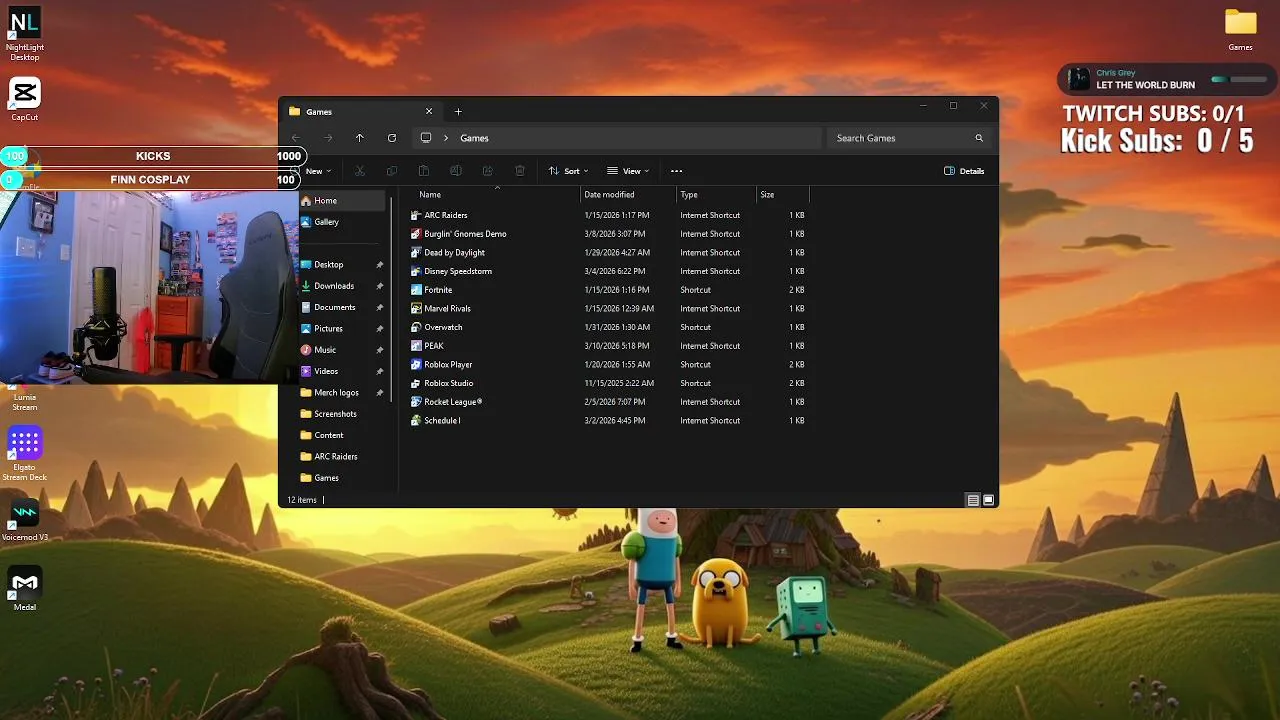1280x720 pixels.
Task: Click the navigation pane scrollbar
Action: point(392,300)
